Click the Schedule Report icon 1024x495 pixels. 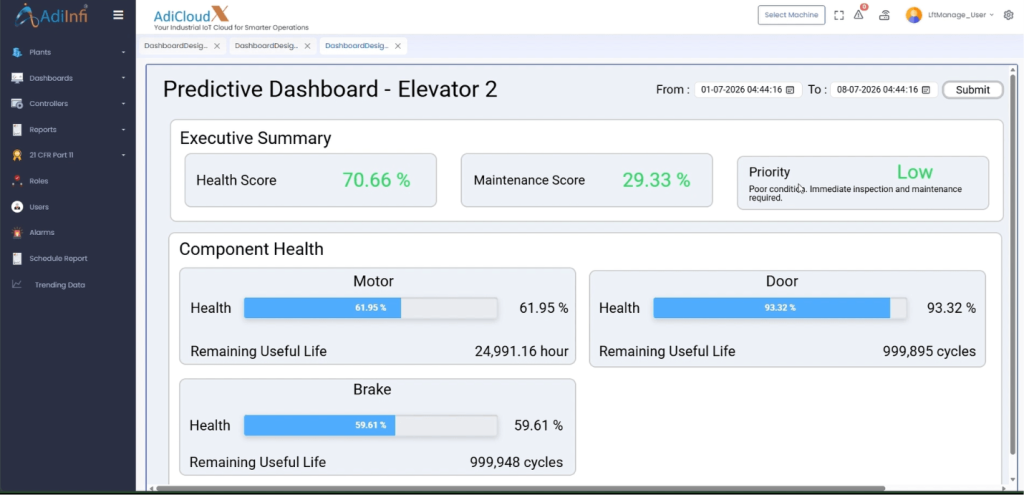(x=17, y=259)
